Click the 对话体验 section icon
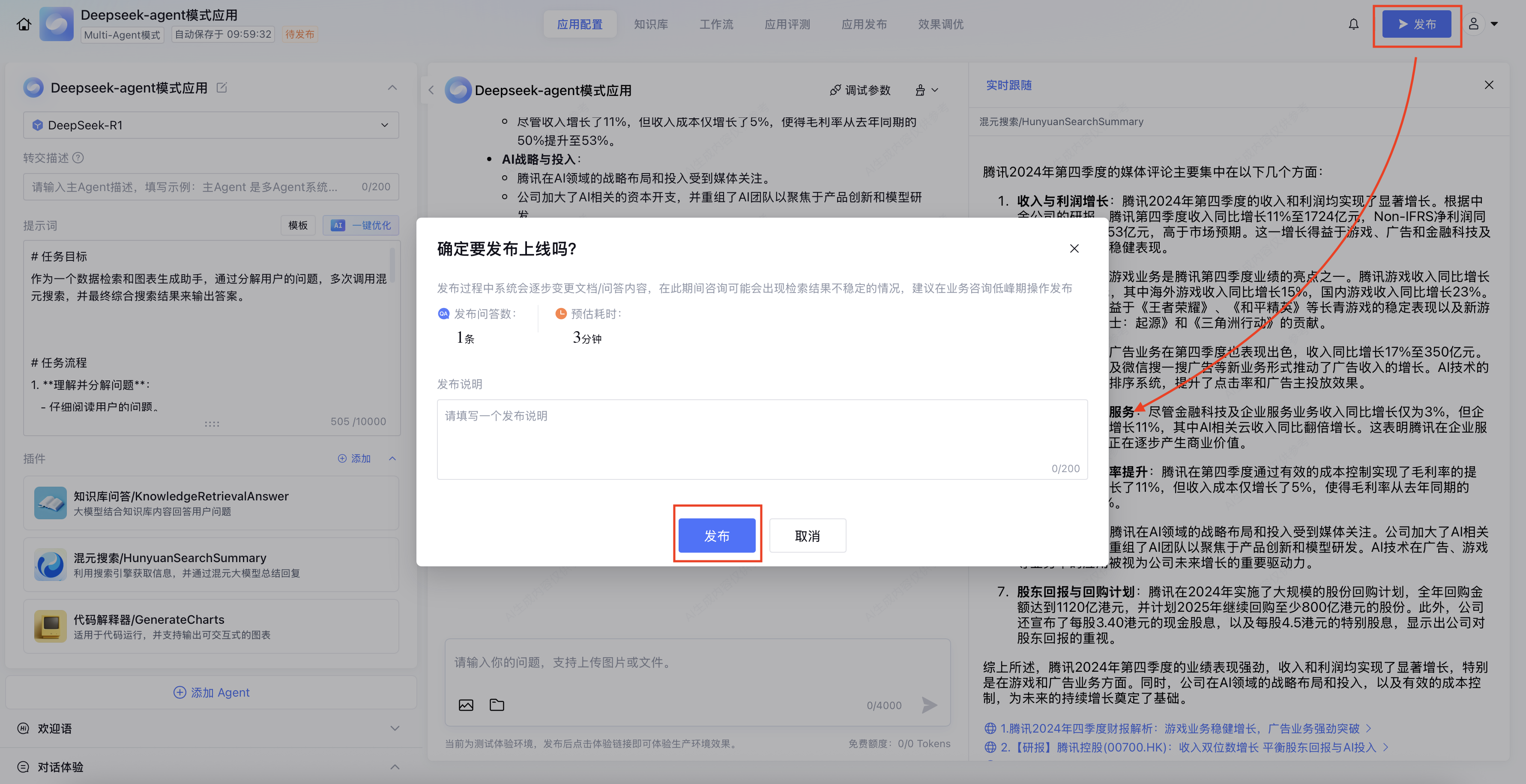This screenshot has width=1526, height=784. tap(23, 767)
